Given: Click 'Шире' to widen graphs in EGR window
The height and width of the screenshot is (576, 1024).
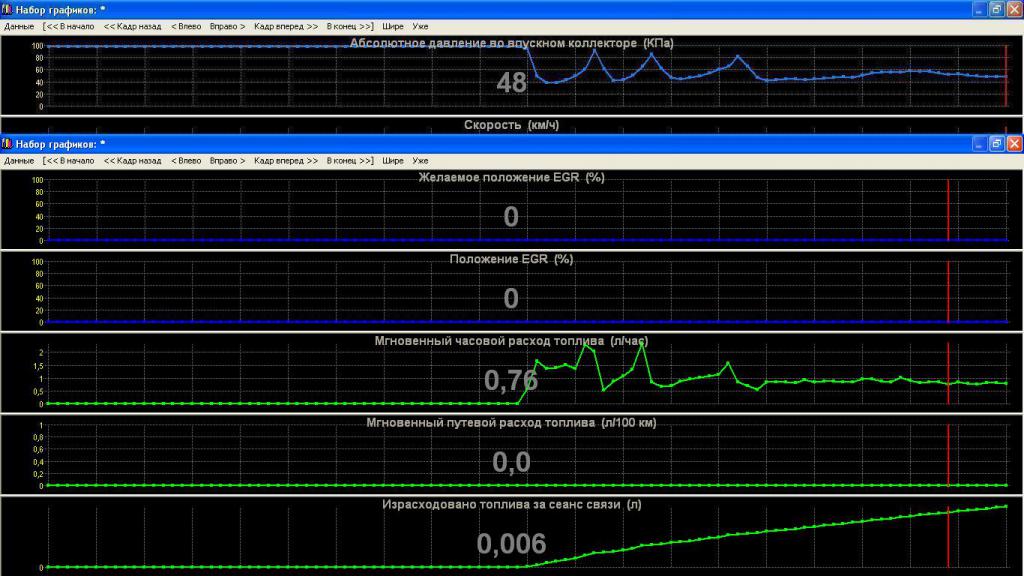Looking at the screenshot, I should pos(393,160).
